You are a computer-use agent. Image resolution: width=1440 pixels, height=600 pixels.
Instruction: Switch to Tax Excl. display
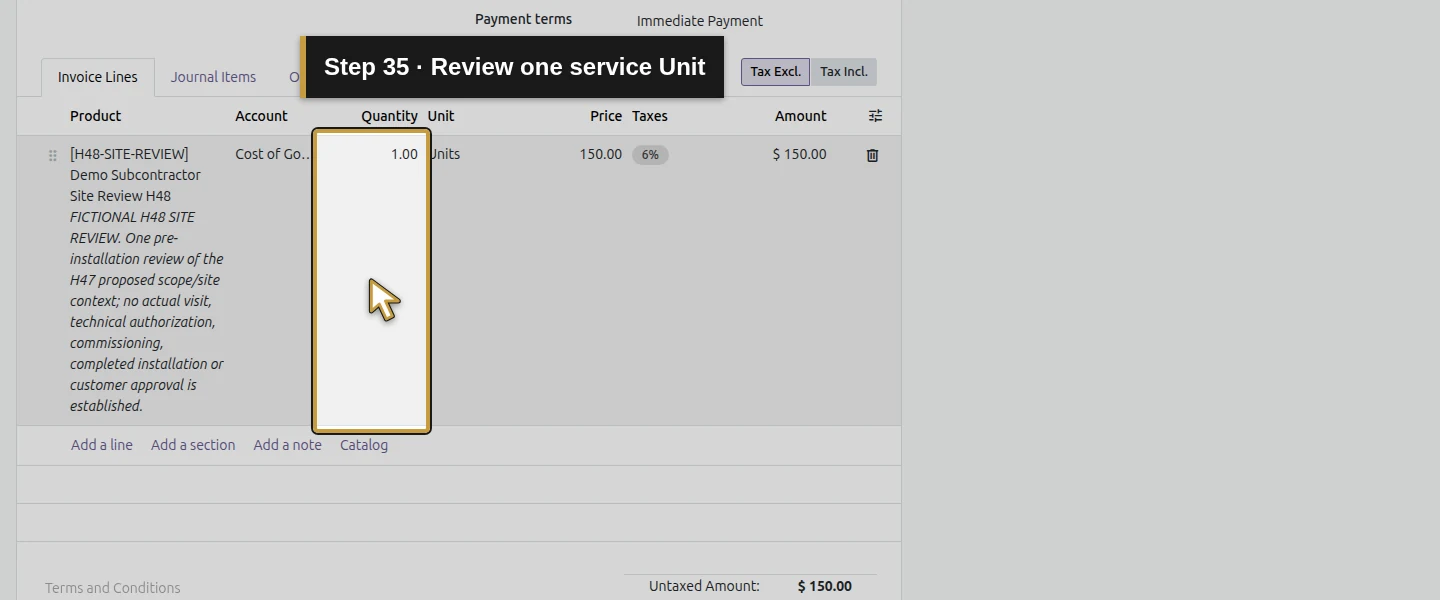click(775, 72)
